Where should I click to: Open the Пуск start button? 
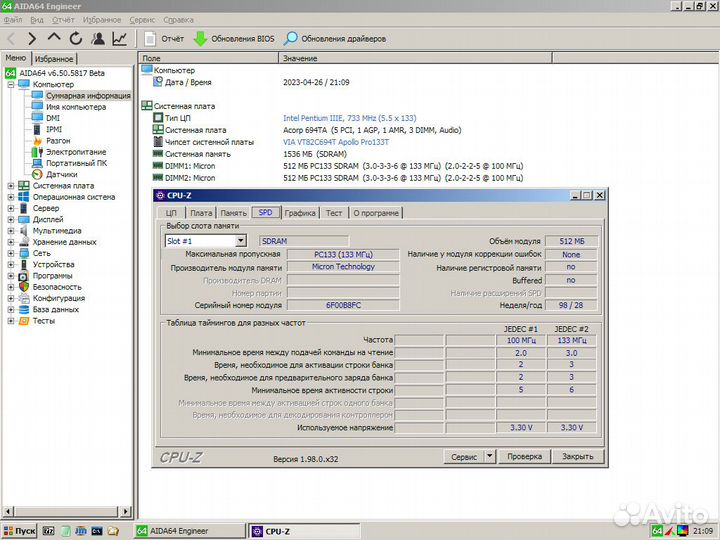19,531
